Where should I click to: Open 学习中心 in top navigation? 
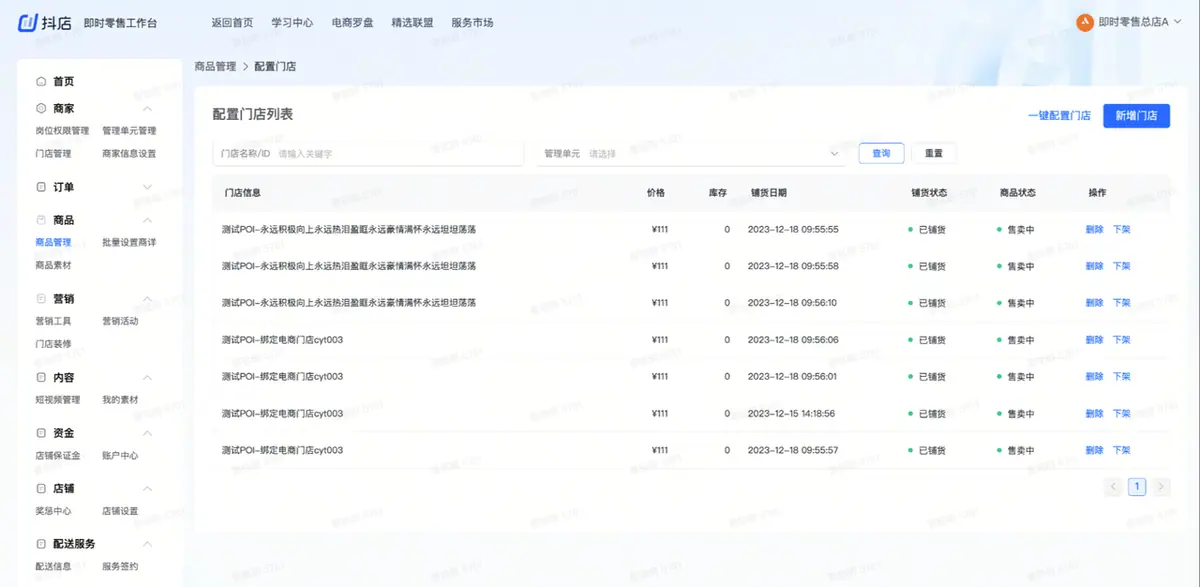point(292,22)
